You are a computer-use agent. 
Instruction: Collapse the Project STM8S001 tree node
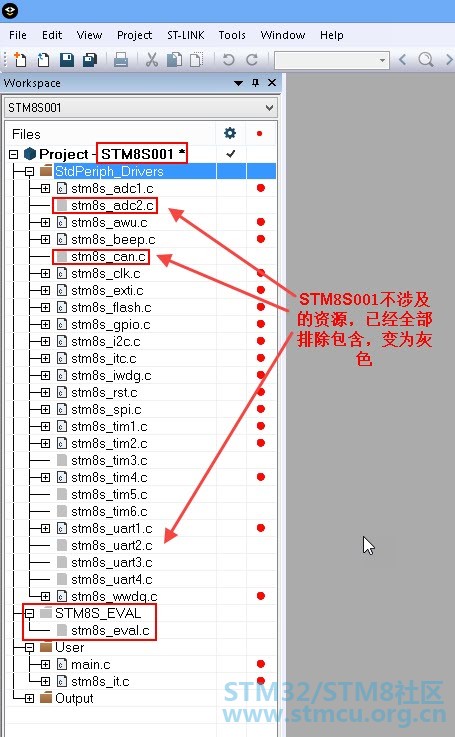click(x=14, y=154)
